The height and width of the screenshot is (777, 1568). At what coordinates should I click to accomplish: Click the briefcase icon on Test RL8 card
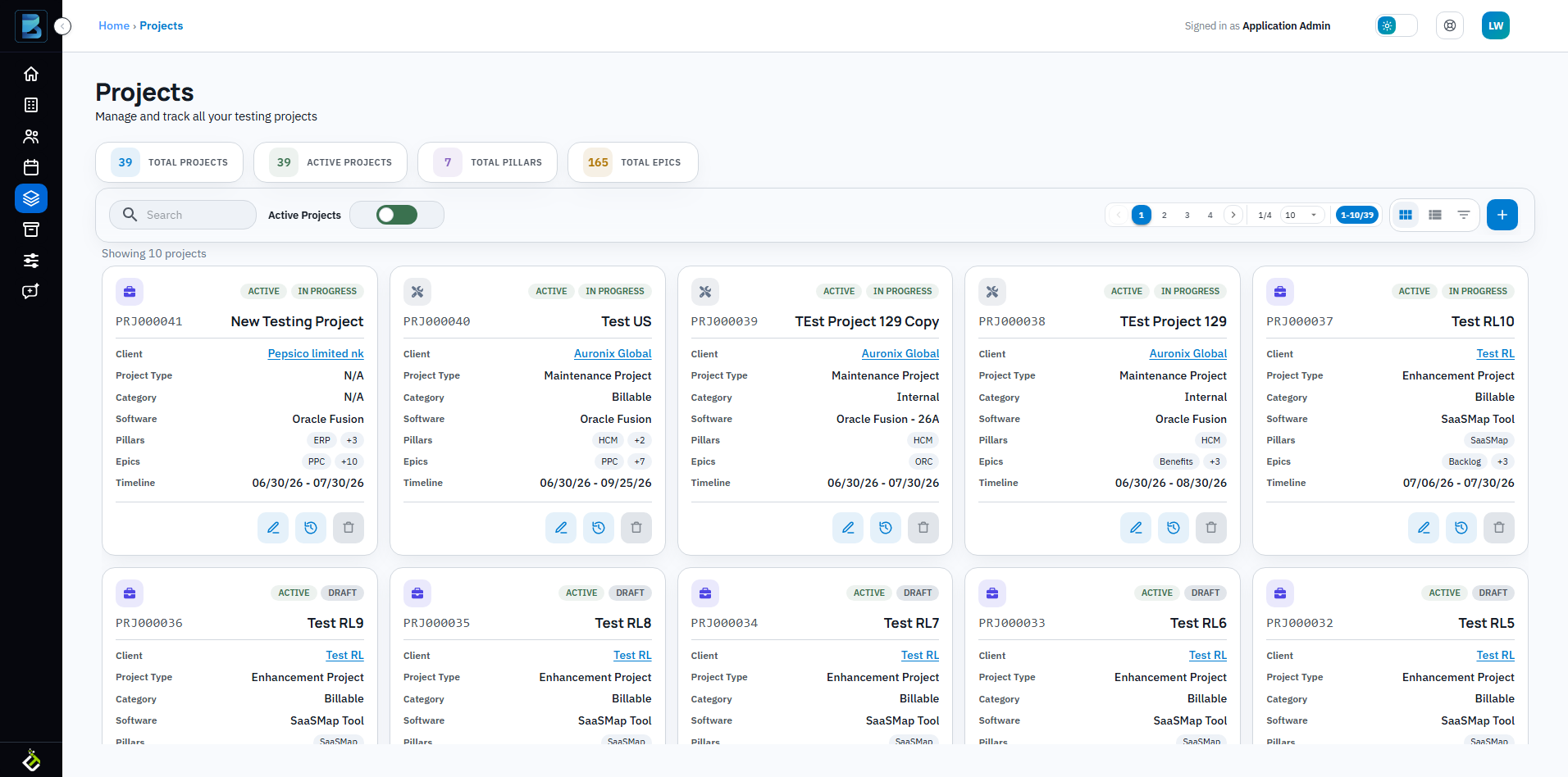click(x=417, y=593)
